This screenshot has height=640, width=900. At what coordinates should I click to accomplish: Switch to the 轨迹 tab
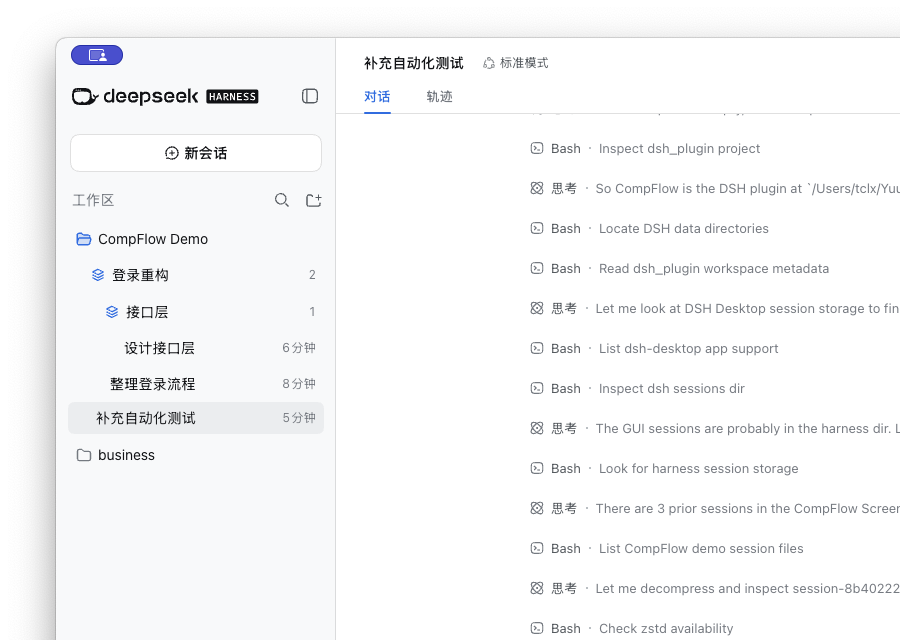pyautogui.click(x=439, y=96)
